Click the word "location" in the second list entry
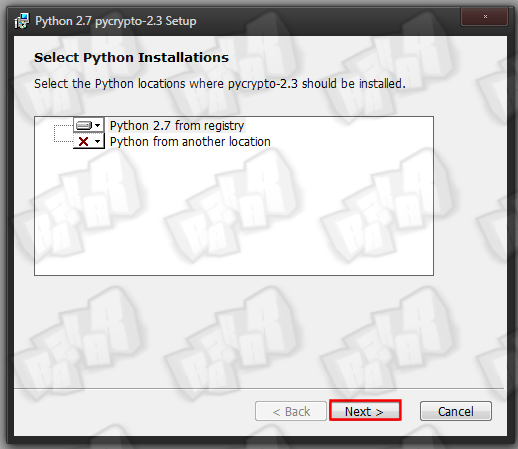The image size is (518, 449). pos(249,142)
